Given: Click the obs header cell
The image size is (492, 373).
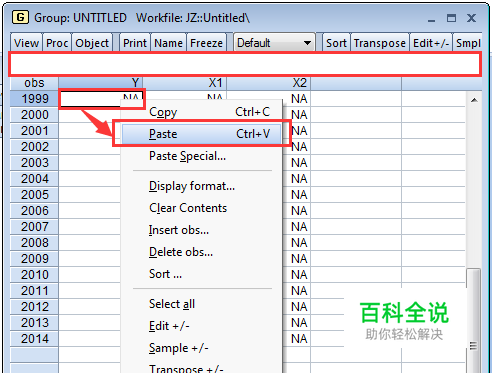Looking at the screenshot, I should pos(34,83).
